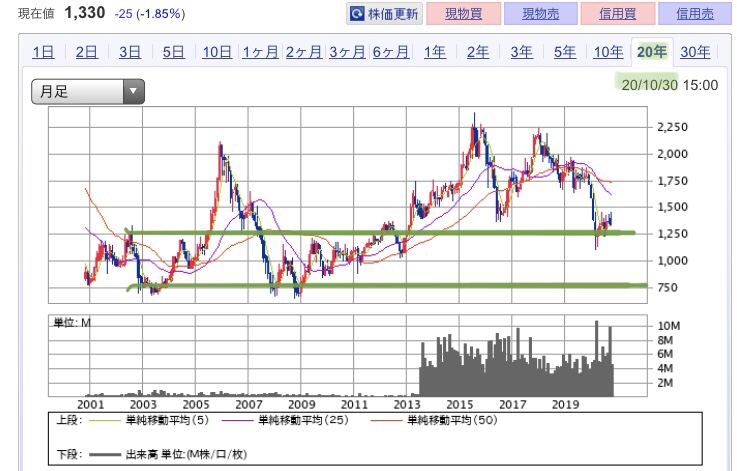The width and height of the screenshot is (737, 471).
Task: Switch to the 2日 chart tab
Action: click(87, 52)
